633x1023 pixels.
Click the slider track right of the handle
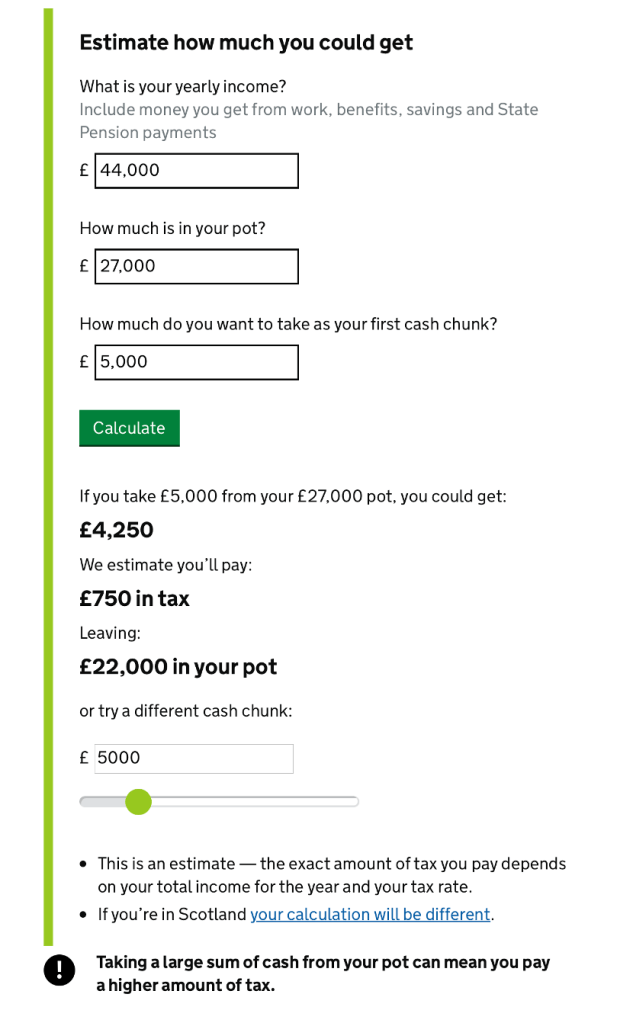click(x=260, y=801)
